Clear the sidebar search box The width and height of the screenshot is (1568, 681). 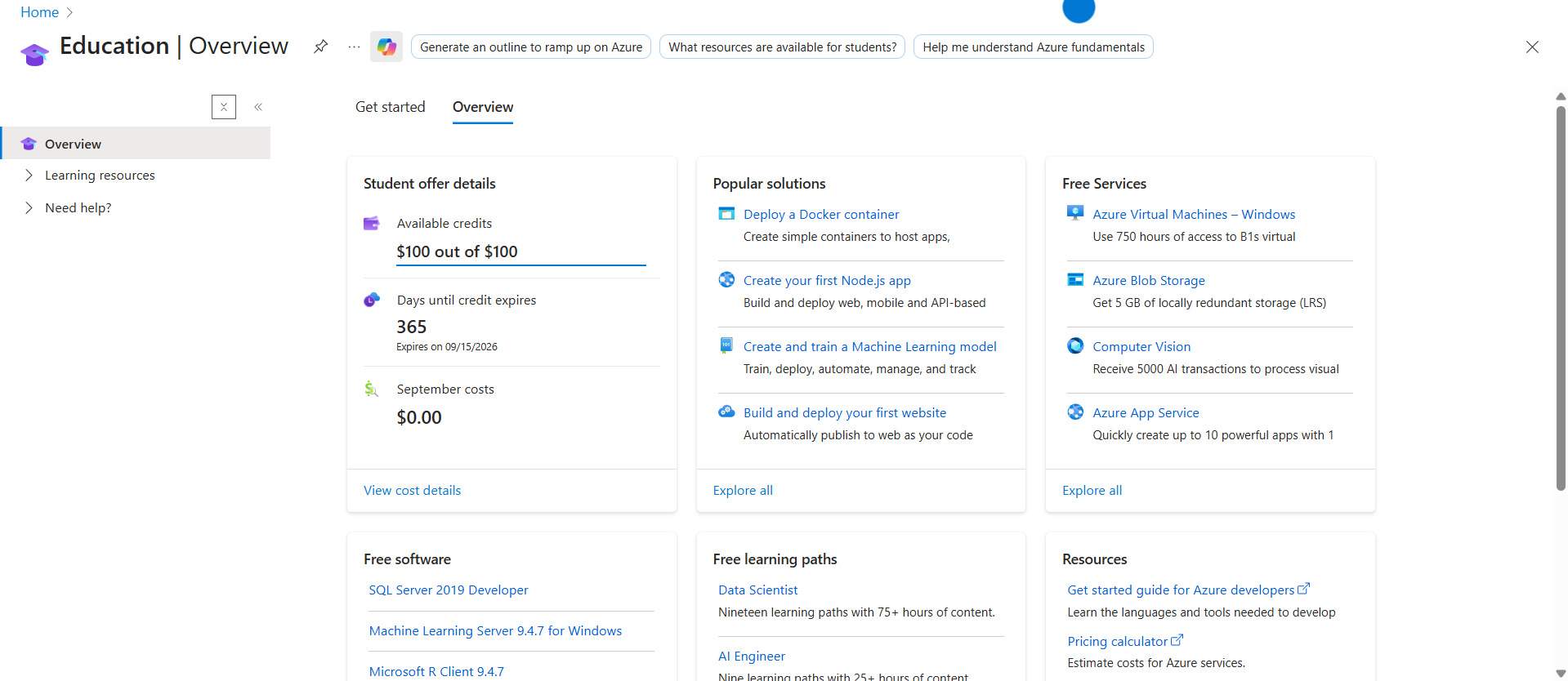click(x=224, y=107)
